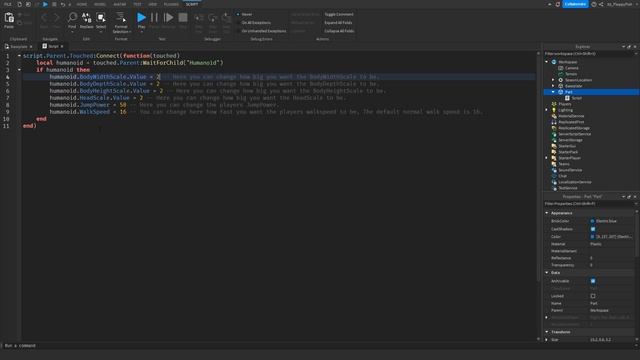Click the Resume playback button
The image size is (640, 360).
coord(168,18)
